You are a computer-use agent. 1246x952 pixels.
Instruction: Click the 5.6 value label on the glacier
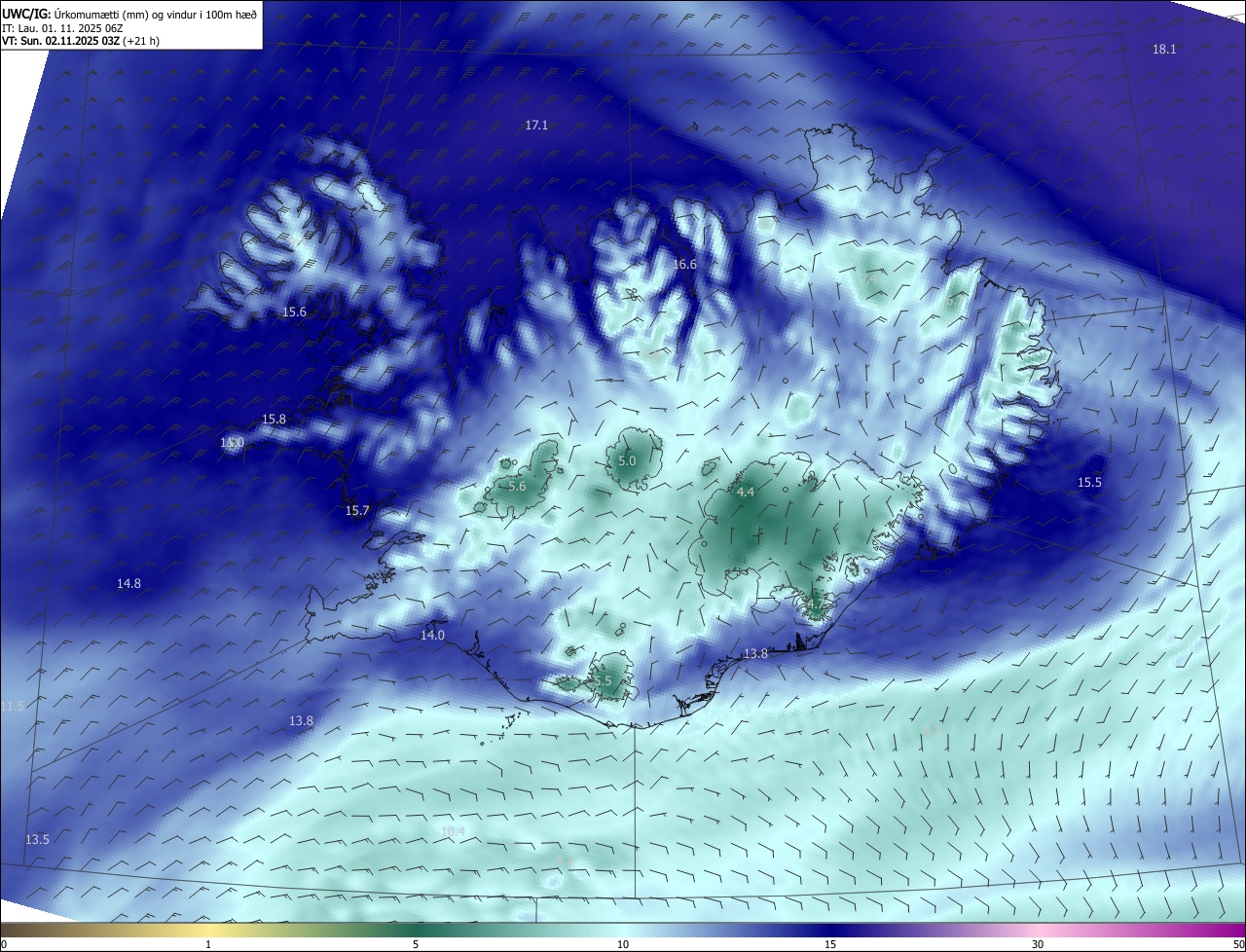coord(517,487)
